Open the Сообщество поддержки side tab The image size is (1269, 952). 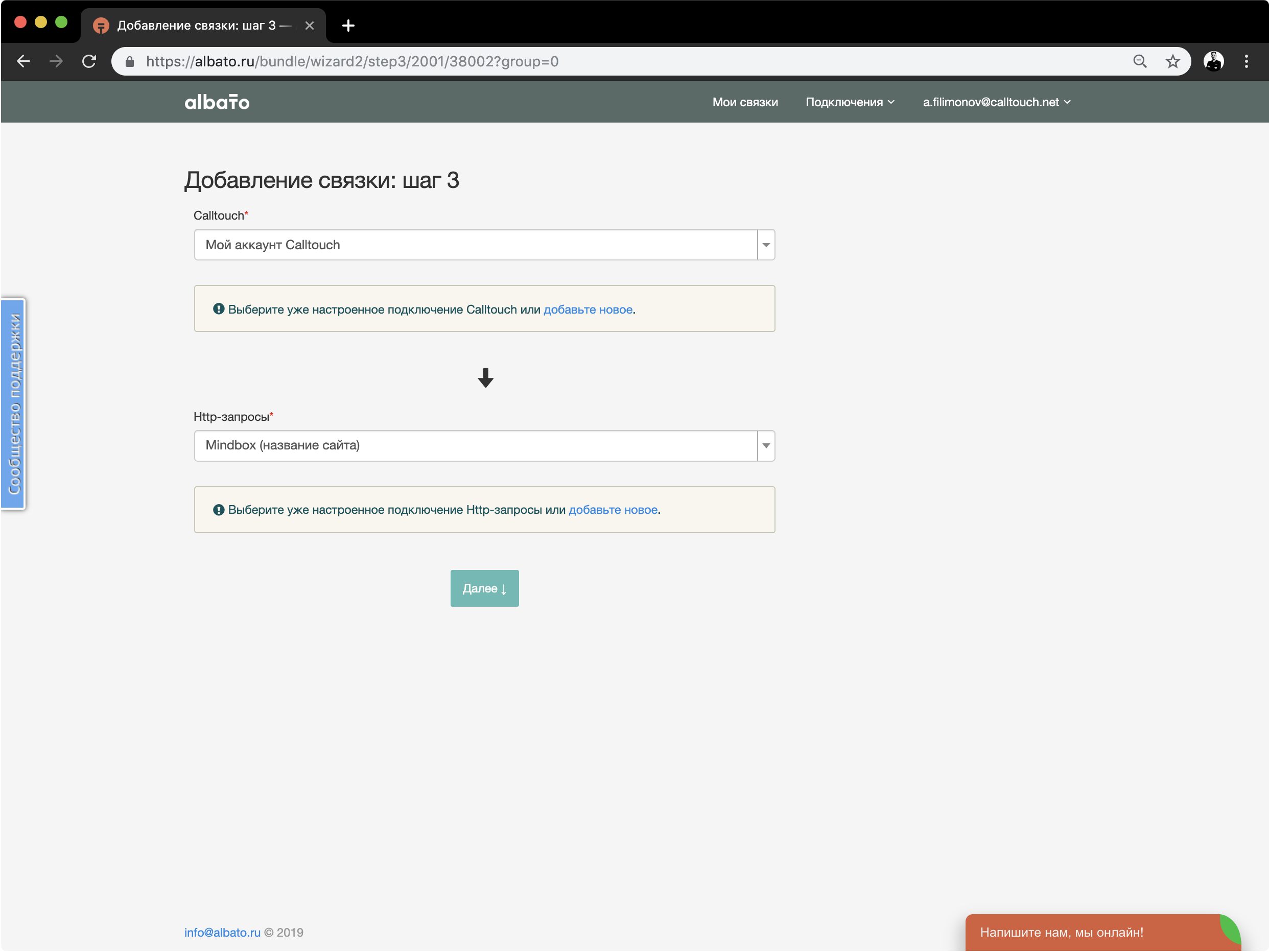(x=13, y=404)
